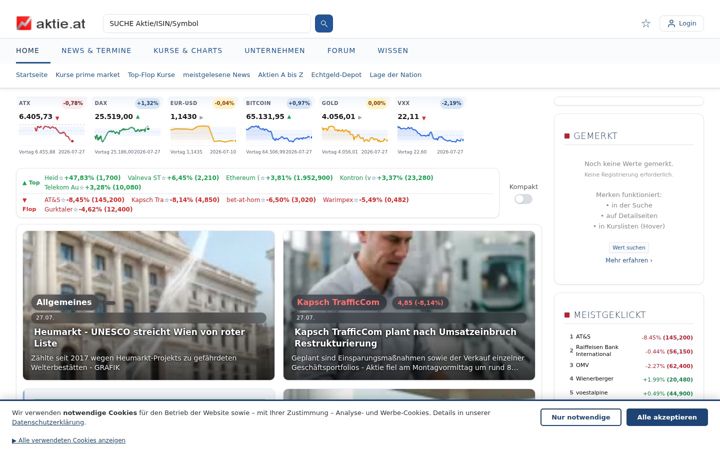Open the GOLD chart sparkline
Image resolution: width=720 pixels, height=450 pixels.
pos(354,134)
